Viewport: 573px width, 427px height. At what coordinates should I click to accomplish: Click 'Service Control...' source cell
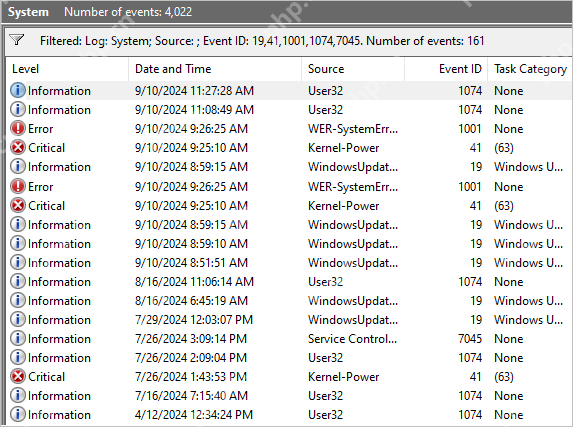(352, 339)
